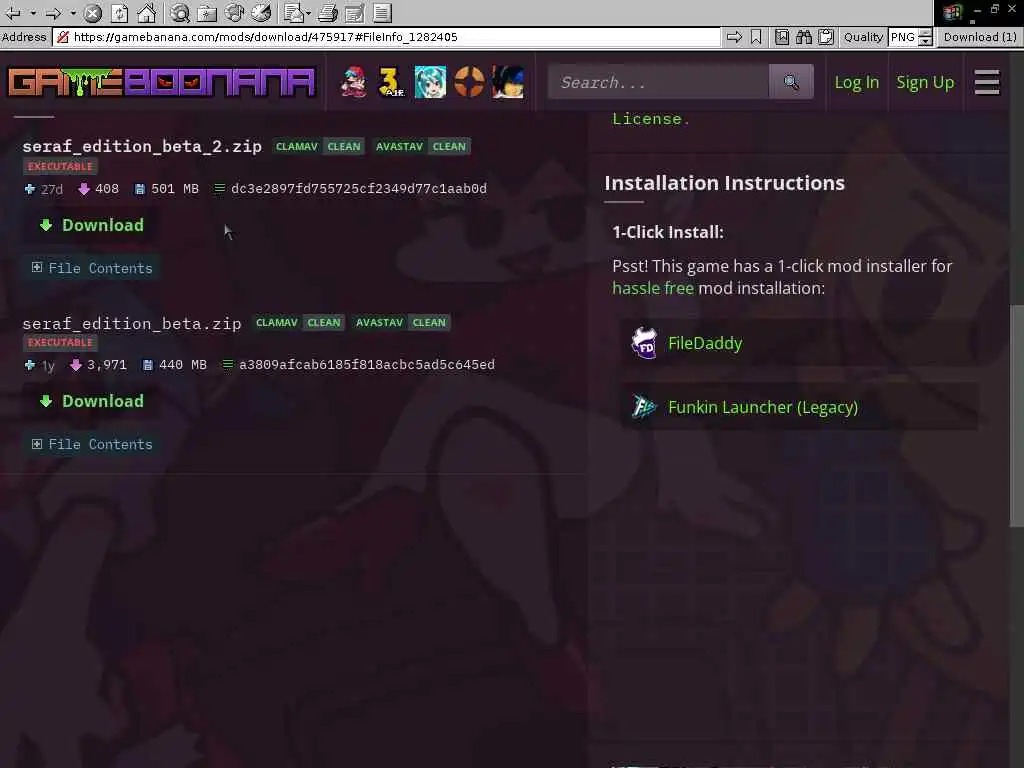The width and height of the screenshot is (1024, 768).
Task: Focus the Address URL field
Action: coord(386,37)
